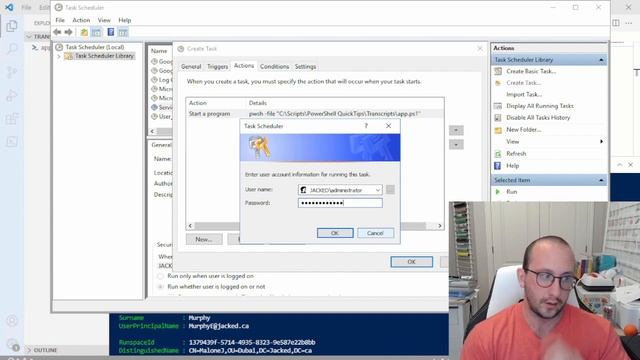The image size is (640, 360).
Task: Click the move action down arrow button
Action: coord(456,144)
